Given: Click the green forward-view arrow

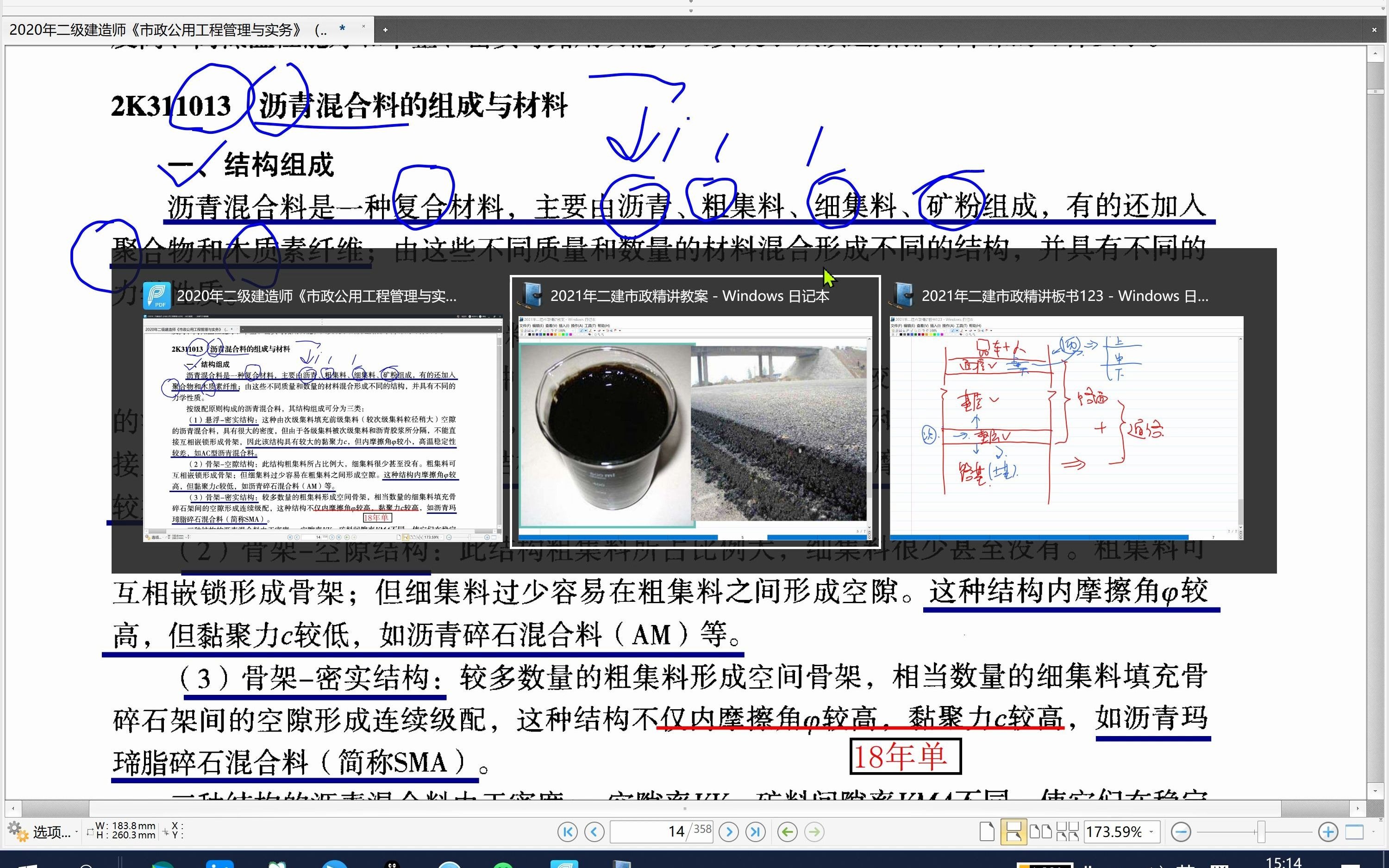Looking at the screenshot, I should click(814, 831).
